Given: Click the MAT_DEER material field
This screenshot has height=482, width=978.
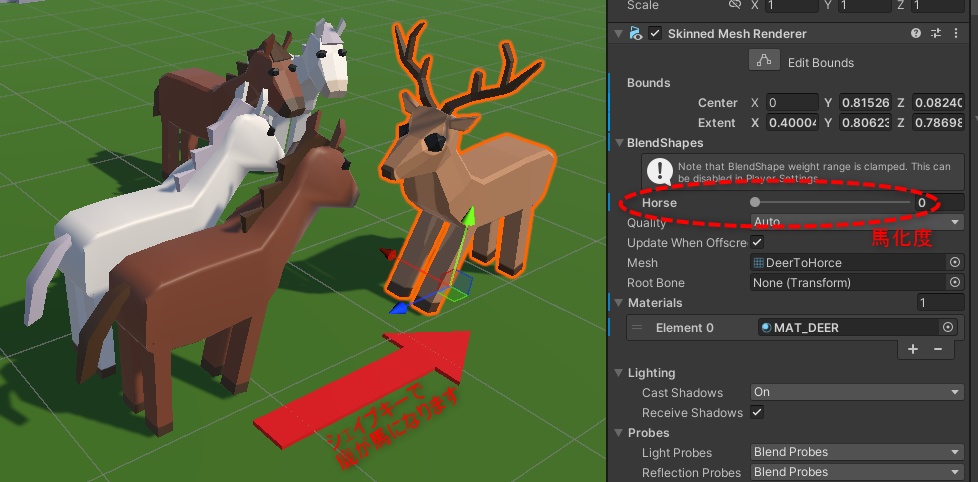Looking at the screenshot, I should [x=849, y=327].
